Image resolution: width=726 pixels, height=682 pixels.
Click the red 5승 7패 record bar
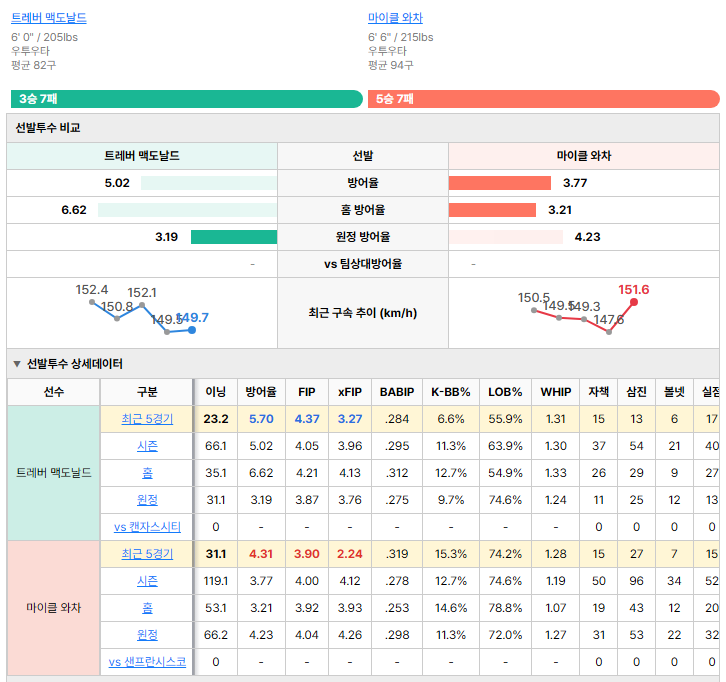(544, 99)
